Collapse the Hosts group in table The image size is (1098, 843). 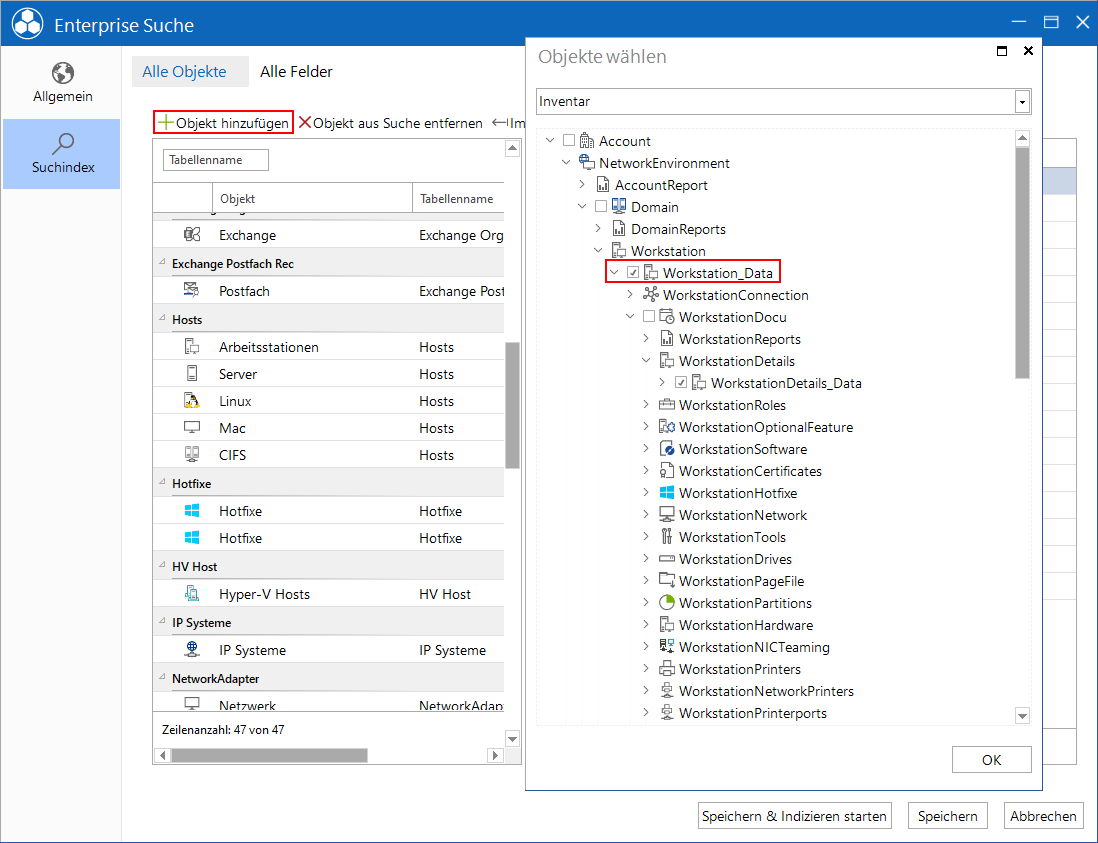click(162, 319)
